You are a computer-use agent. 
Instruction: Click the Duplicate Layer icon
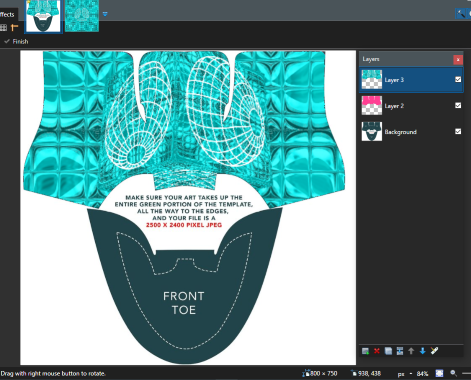point(388,351)
